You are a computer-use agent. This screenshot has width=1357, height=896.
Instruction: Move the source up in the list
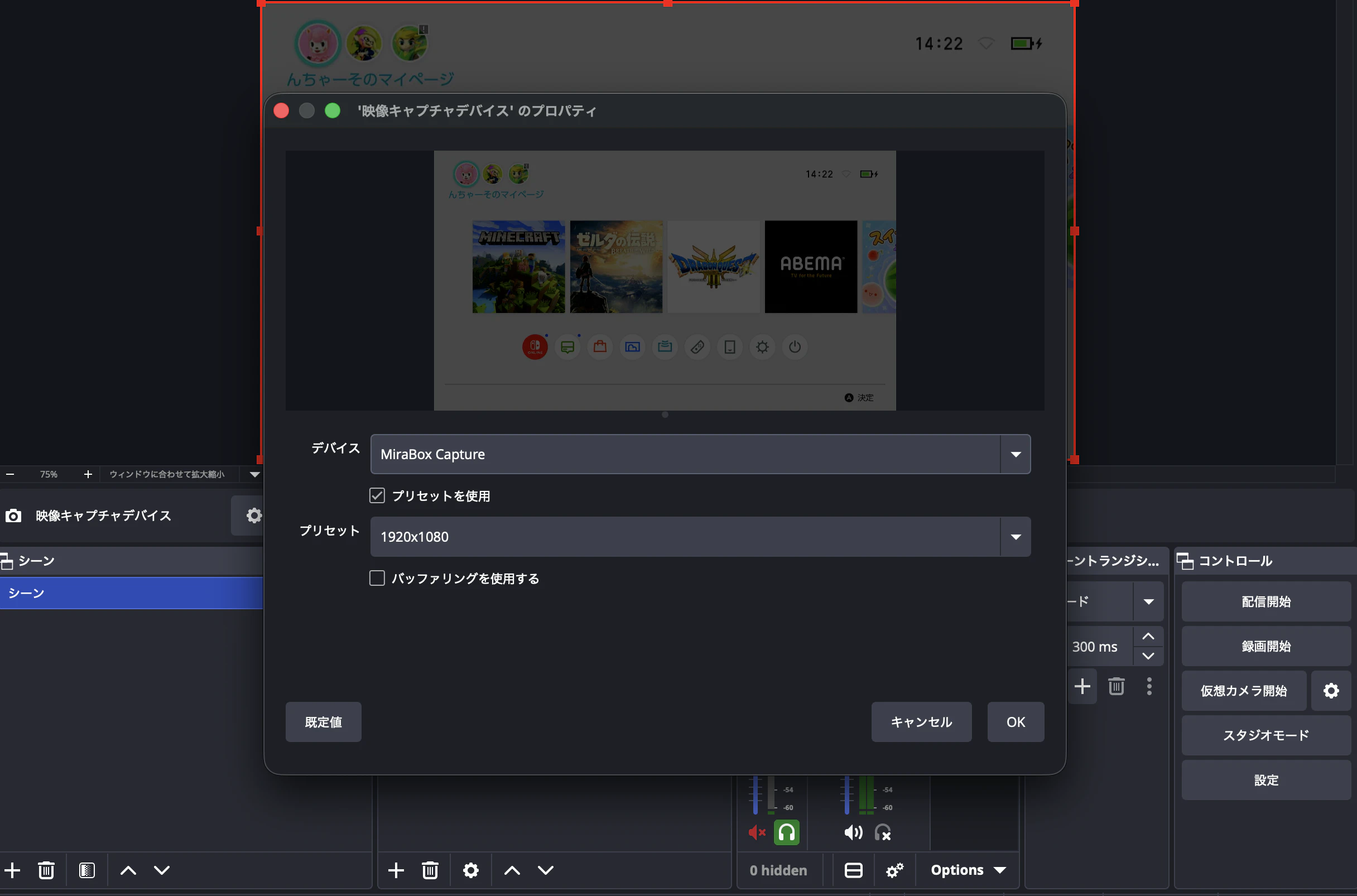click(512, 870)
